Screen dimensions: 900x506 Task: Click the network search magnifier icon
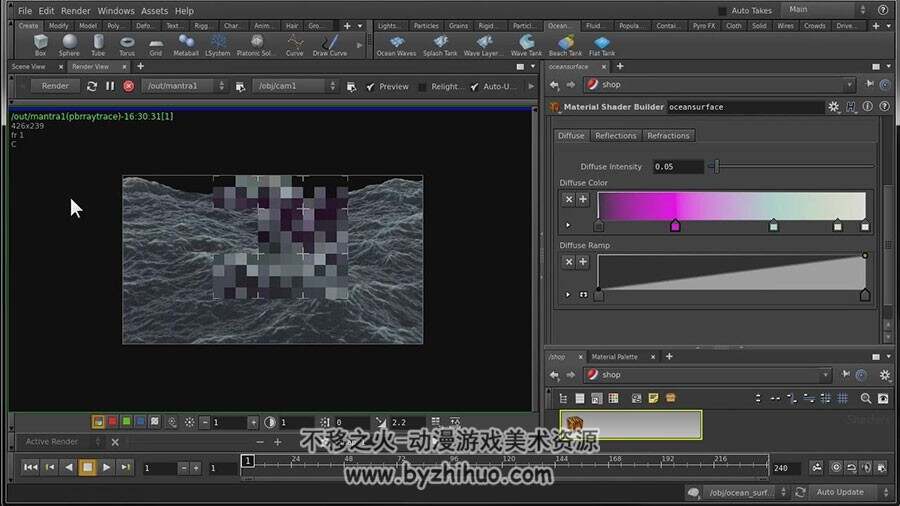866,398
